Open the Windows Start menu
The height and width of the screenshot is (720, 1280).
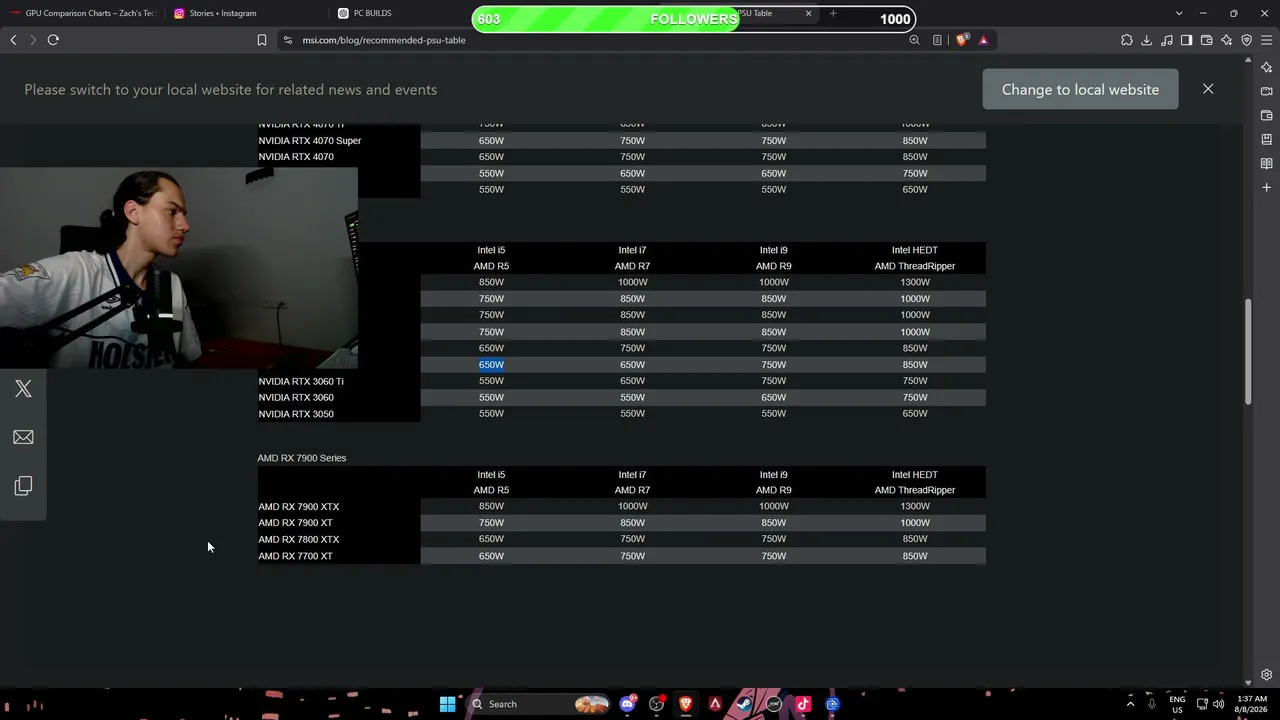coord(448,704)
